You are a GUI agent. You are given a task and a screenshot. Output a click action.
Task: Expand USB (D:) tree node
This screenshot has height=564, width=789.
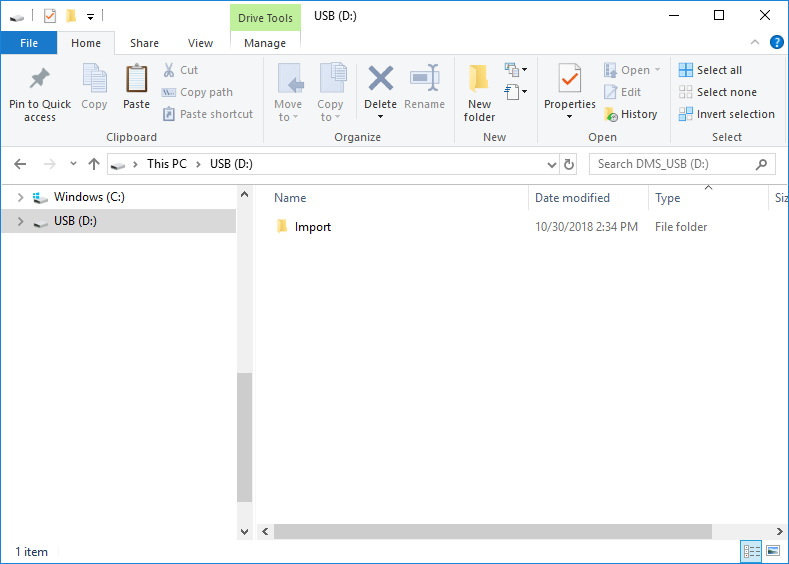[20, 221]
